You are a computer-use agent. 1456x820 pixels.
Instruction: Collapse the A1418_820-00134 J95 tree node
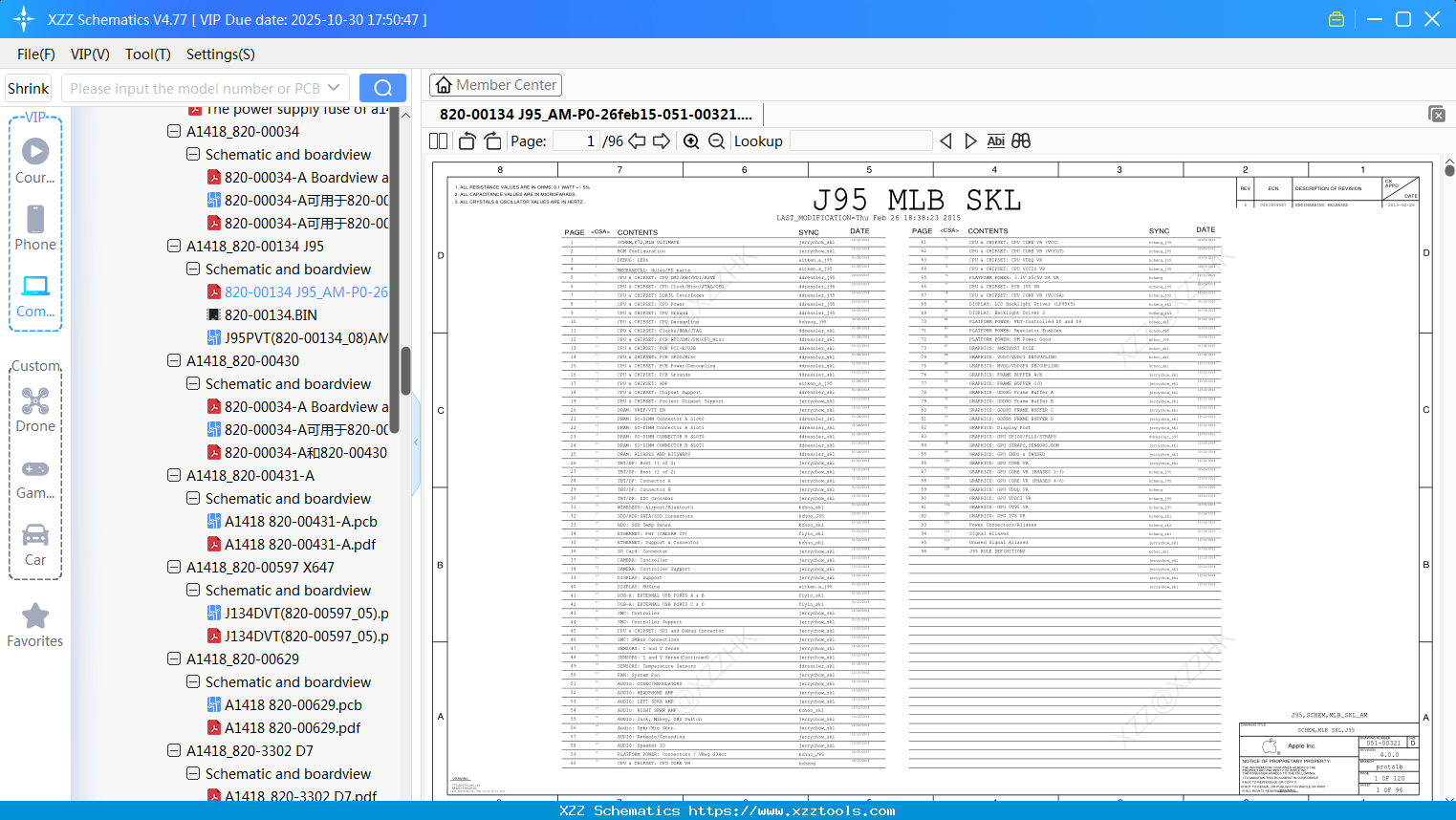pyautogui.click(x=174, y=247)
